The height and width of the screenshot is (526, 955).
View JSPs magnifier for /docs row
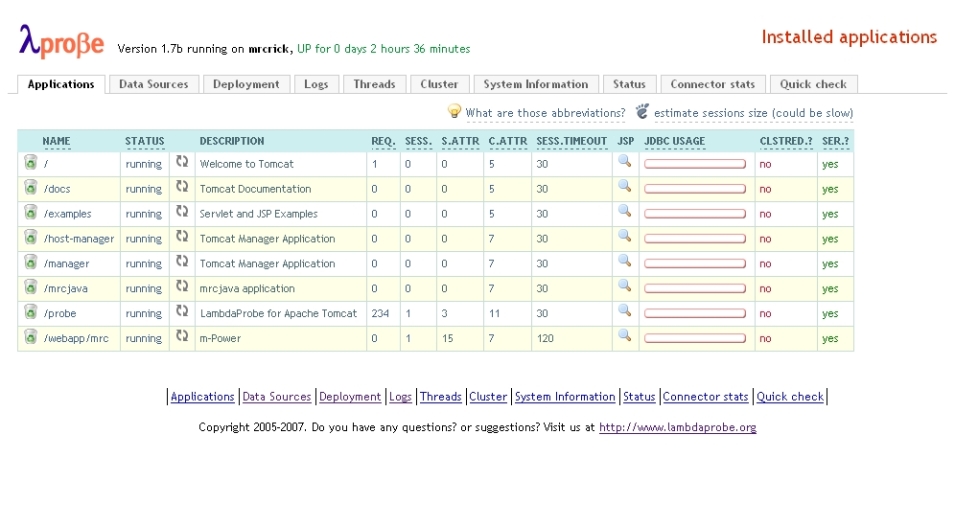624,186
